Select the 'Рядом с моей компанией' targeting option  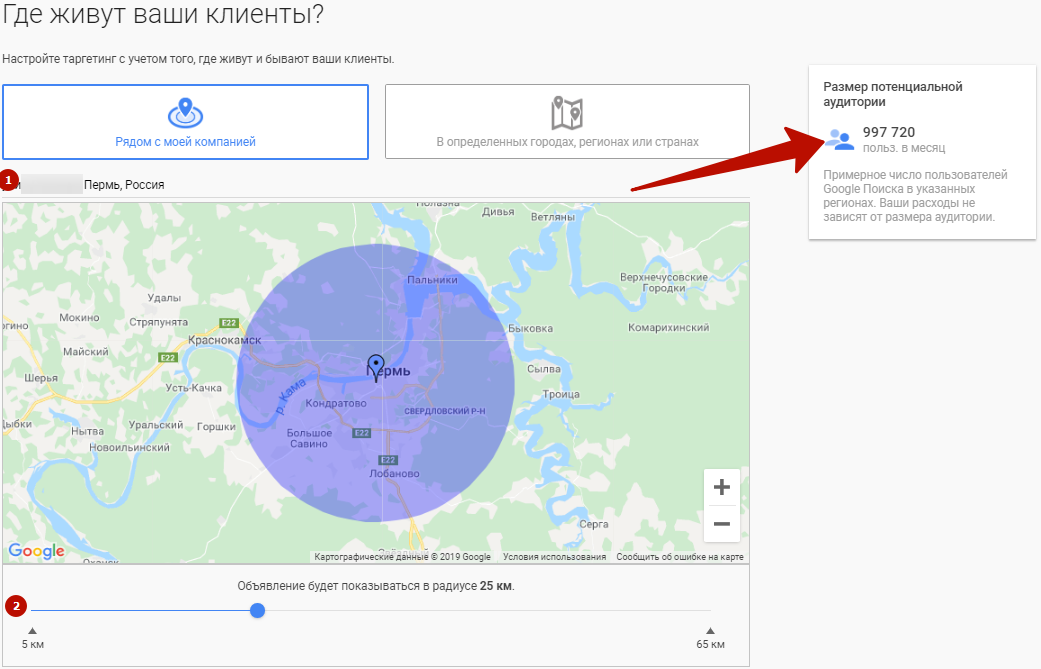click(x=185, y=122)
